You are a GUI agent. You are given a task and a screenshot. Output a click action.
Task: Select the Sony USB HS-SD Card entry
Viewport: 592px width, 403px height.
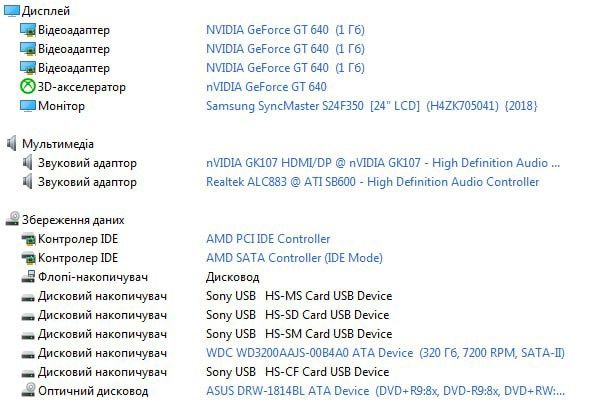click(x=298, y=315)
